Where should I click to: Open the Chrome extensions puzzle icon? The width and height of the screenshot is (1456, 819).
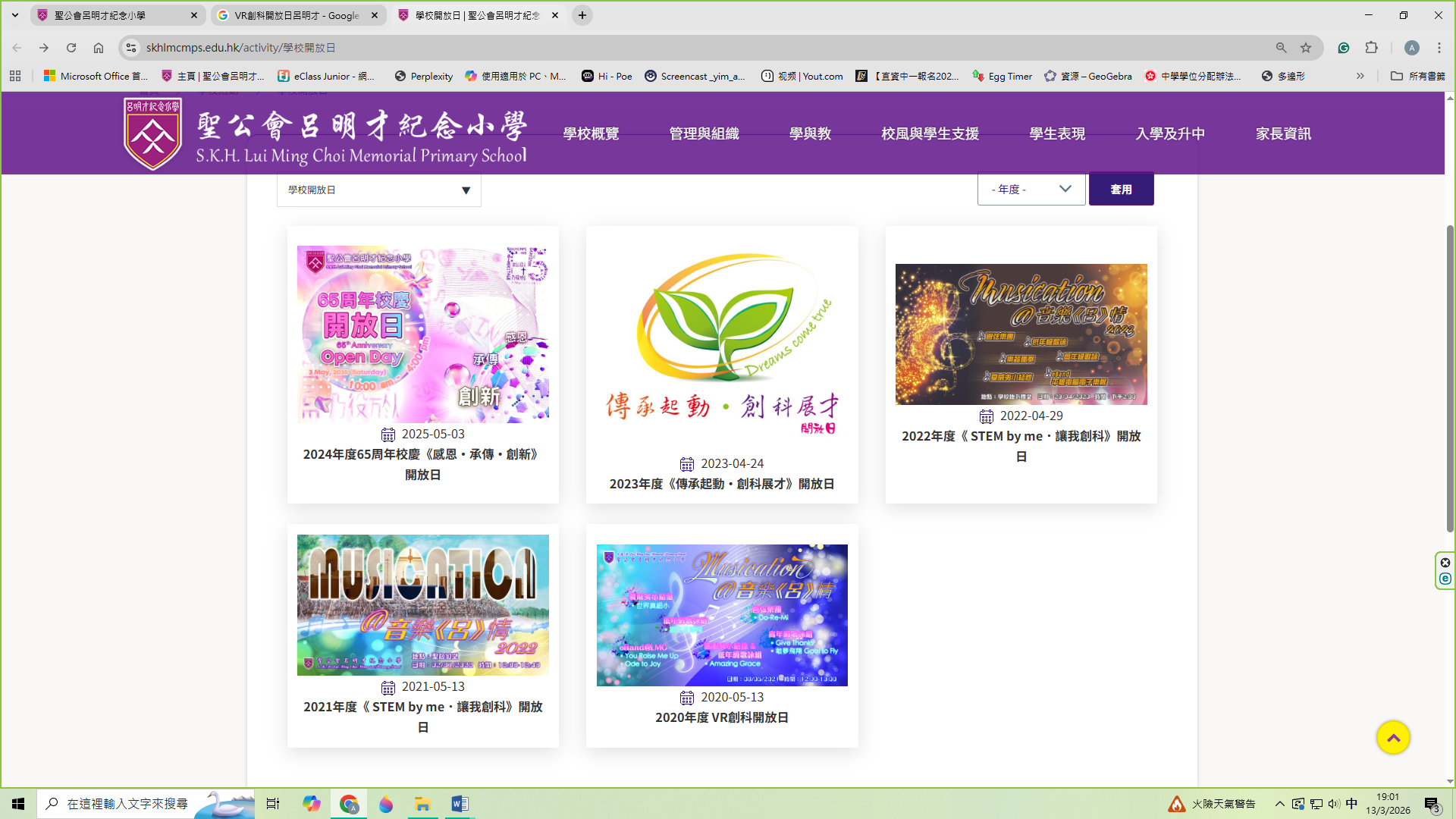1371,48
